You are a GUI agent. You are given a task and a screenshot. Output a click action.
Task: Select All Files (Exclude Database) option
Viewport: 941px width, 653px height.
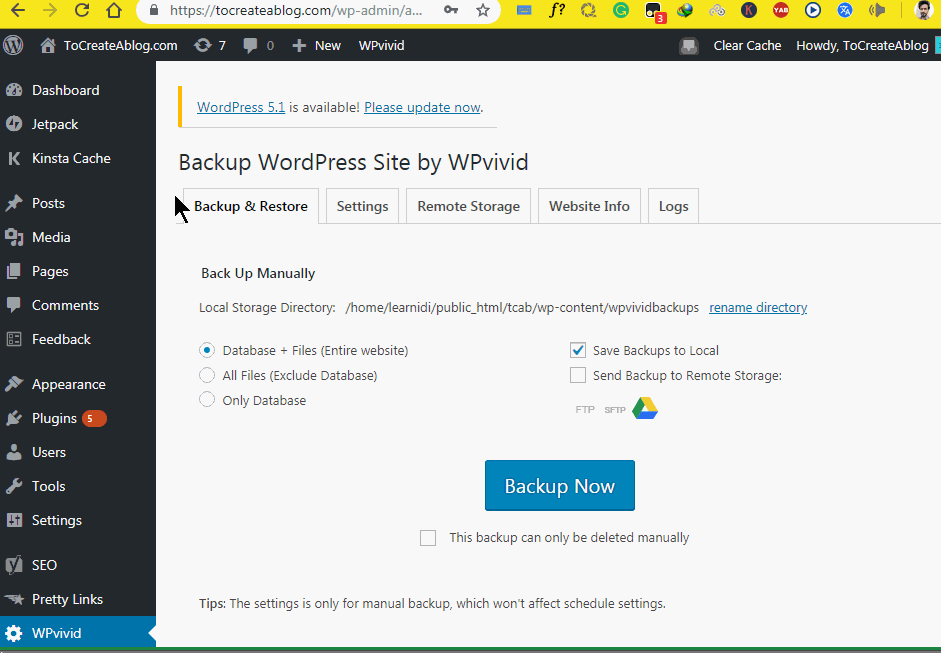207,376
